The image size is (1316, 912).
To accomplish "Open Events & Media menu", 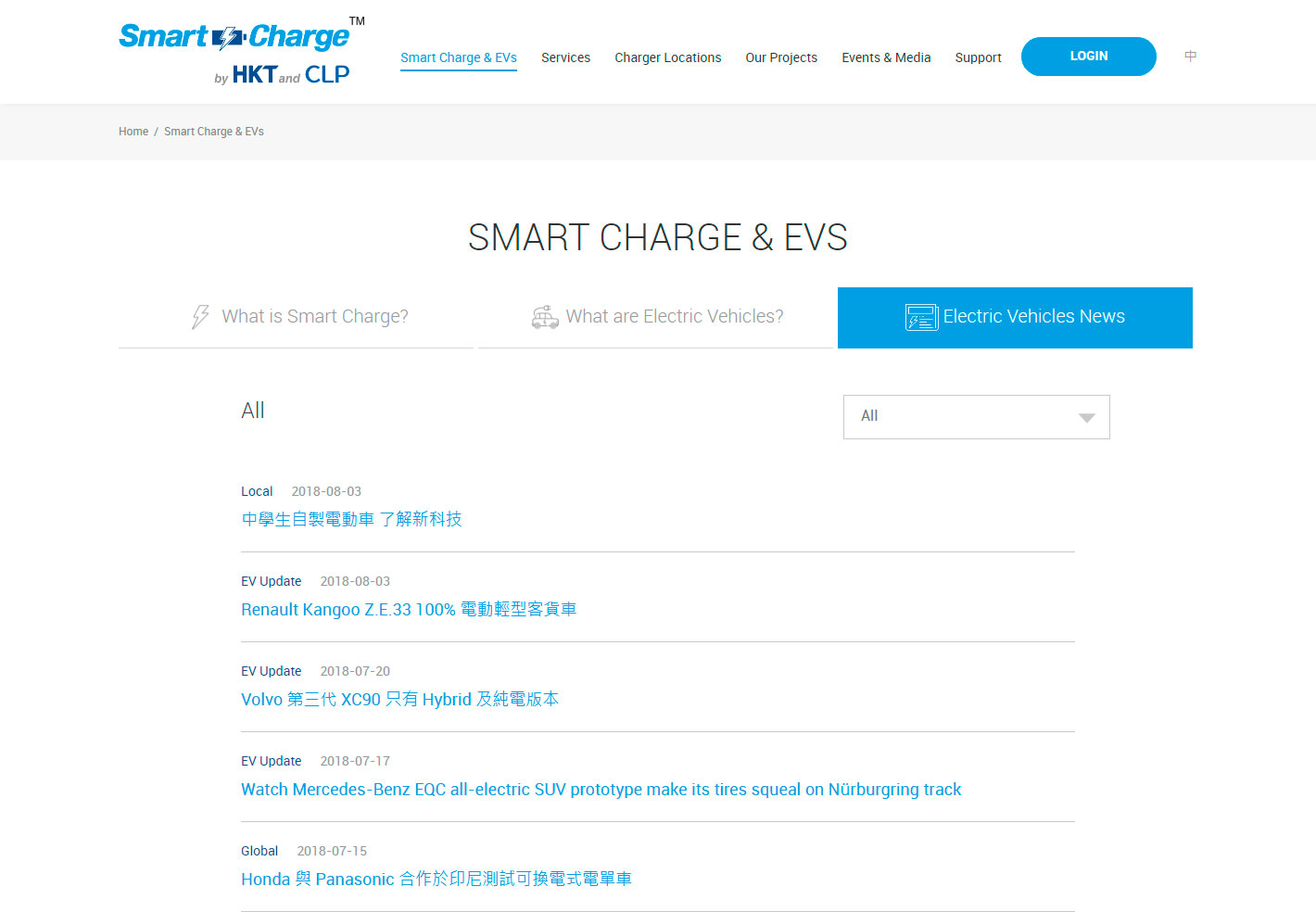I will point(886,57).
